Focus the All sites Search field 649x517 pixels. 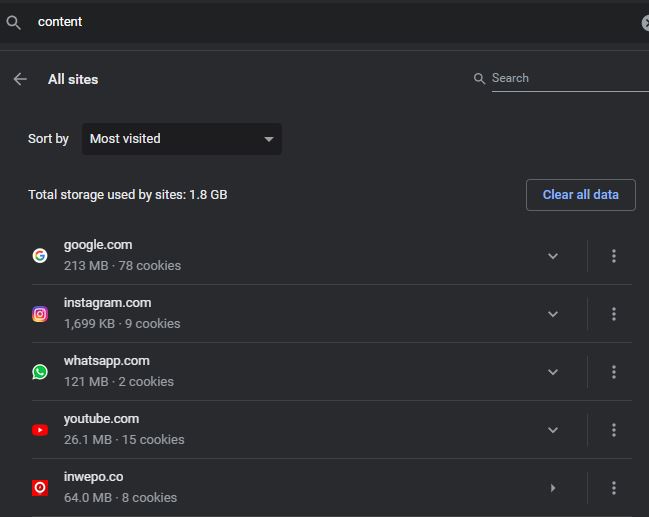click(x=570, y=78)
